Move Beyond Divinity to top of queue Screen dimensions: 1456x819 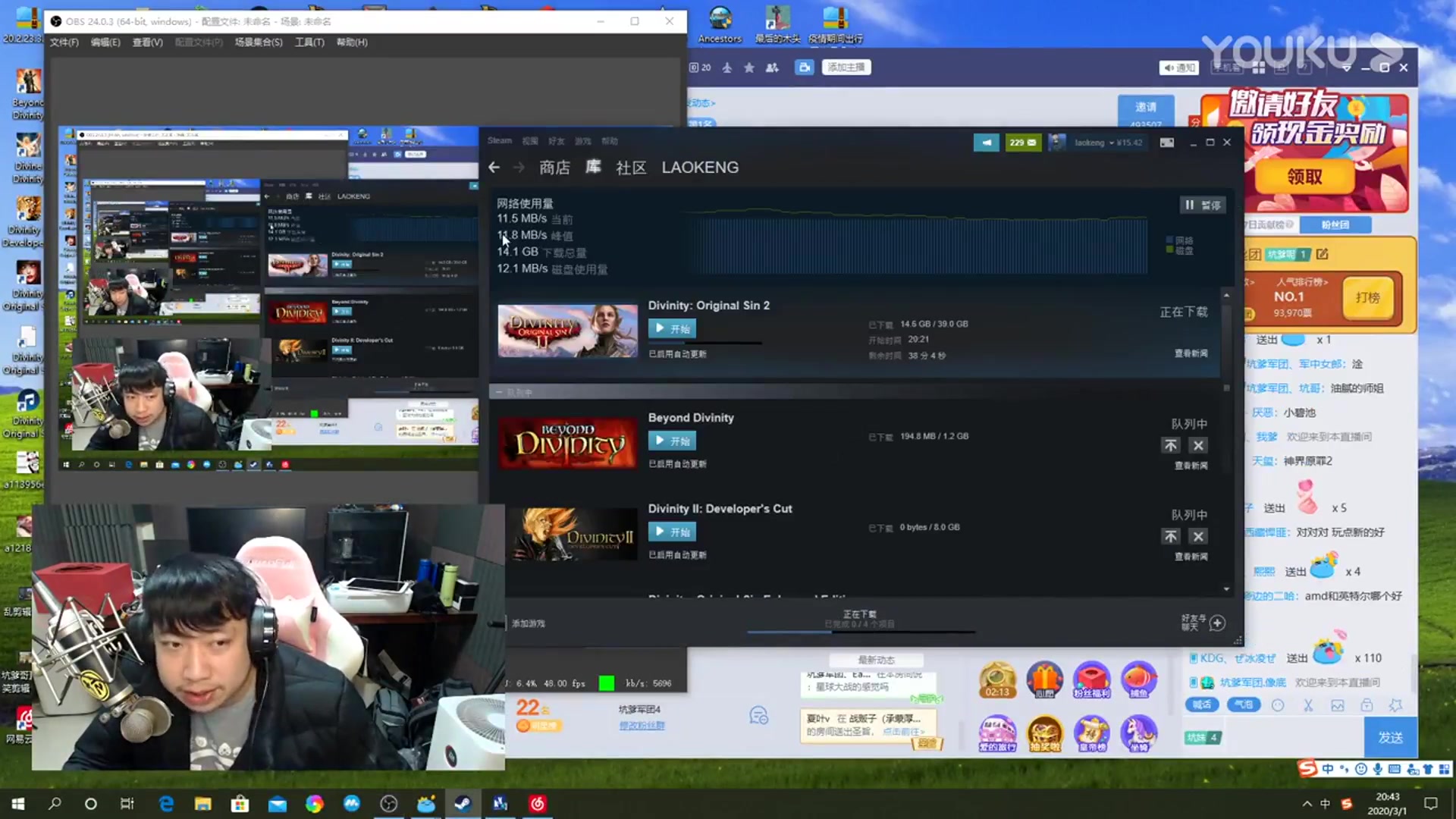(x=1171, y=445)
